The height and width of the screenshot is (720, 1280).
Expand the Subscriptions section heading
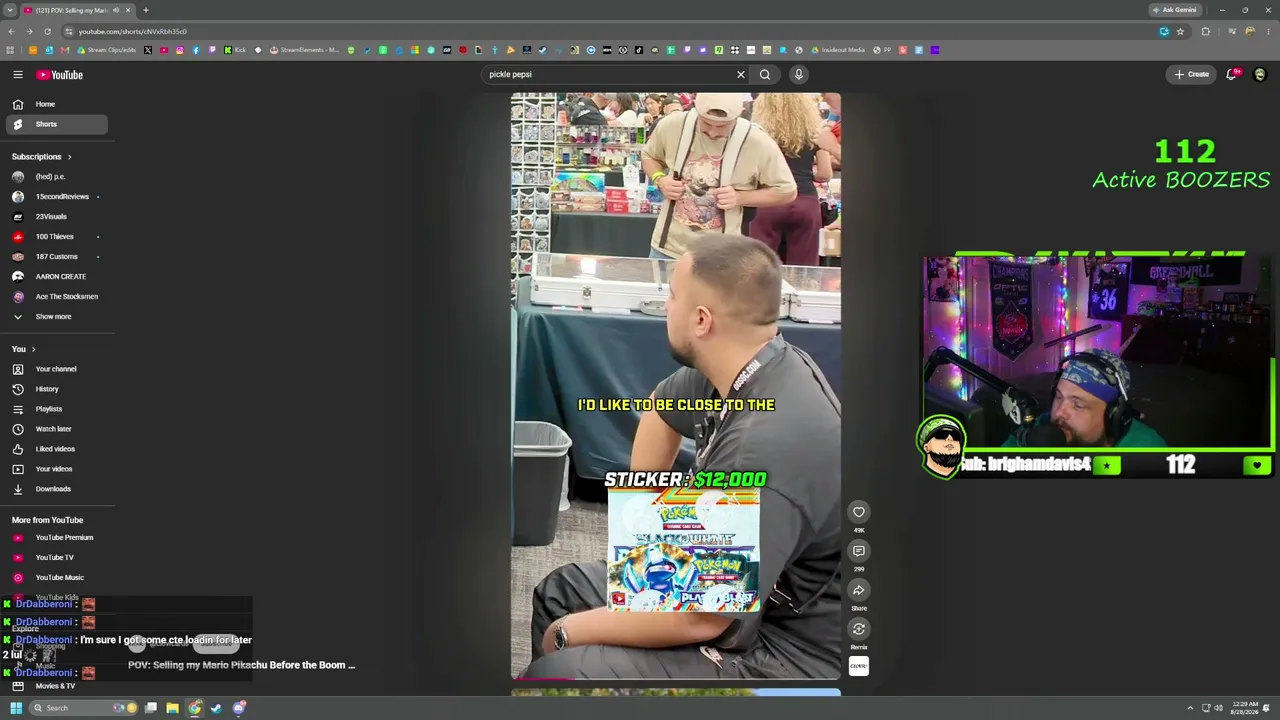click(42, 156)
